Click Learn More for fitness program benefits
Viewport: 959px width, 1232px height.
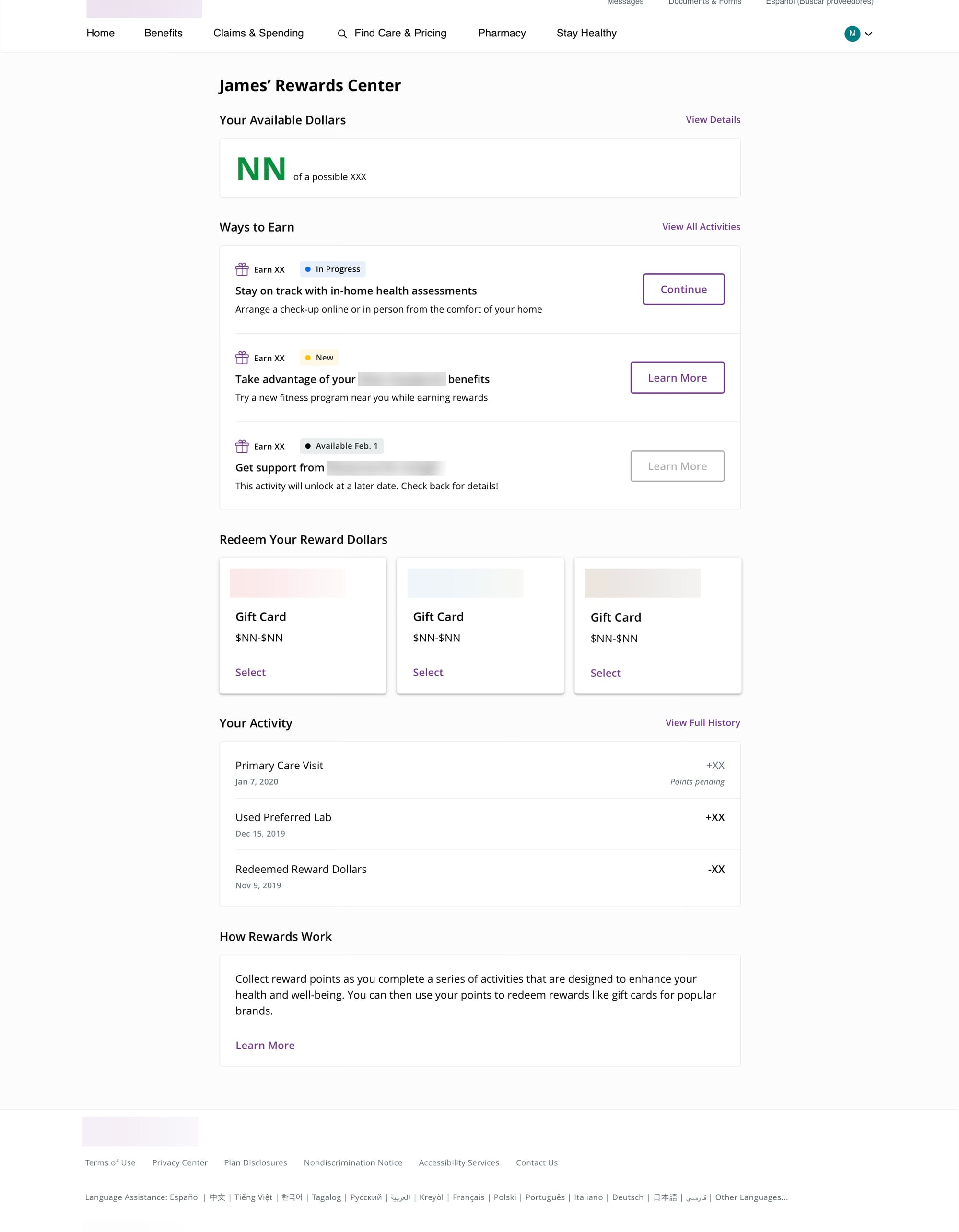point(677,378)
